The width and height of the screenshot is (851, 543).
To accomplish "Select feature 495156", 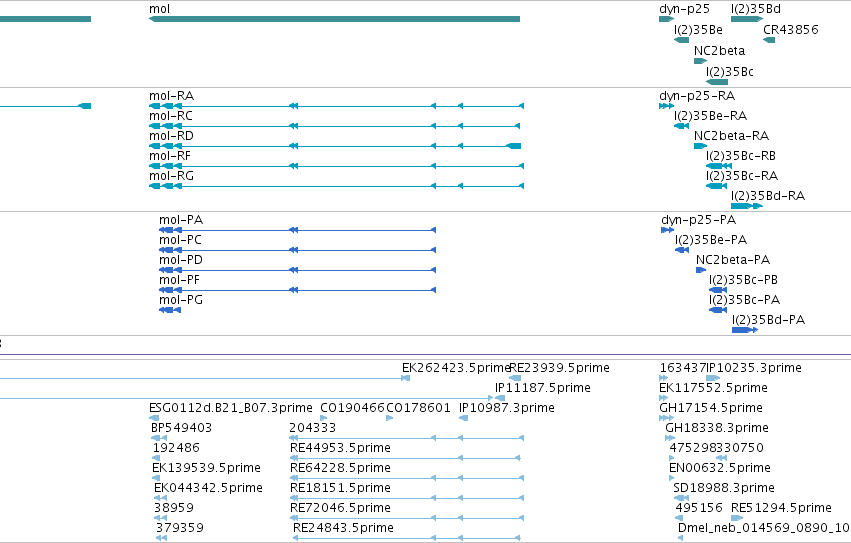I will pos(679,518).
